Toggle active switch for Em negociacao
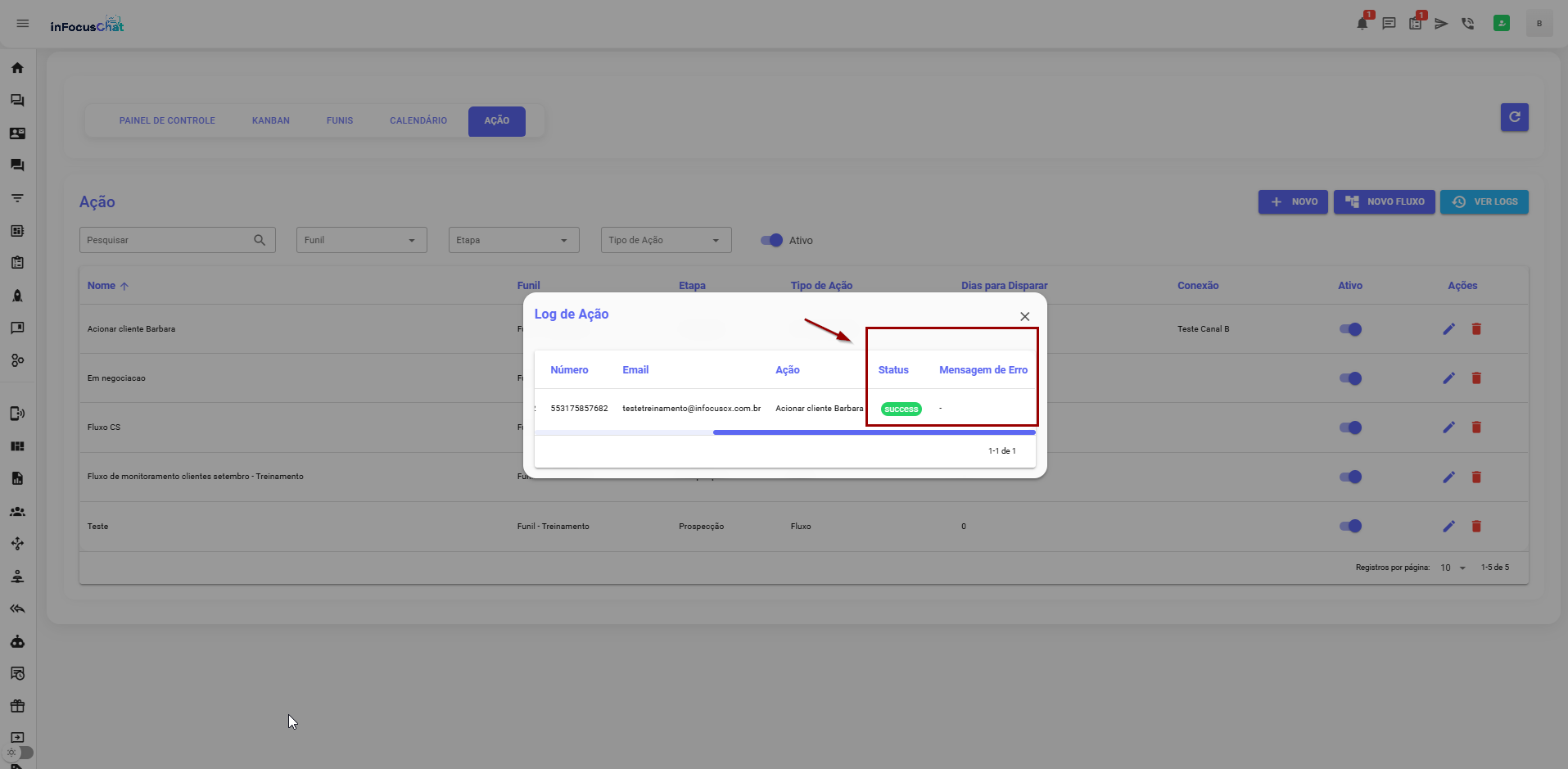This screenshot has height=769, width=1568. click(x=1350, y=378)
